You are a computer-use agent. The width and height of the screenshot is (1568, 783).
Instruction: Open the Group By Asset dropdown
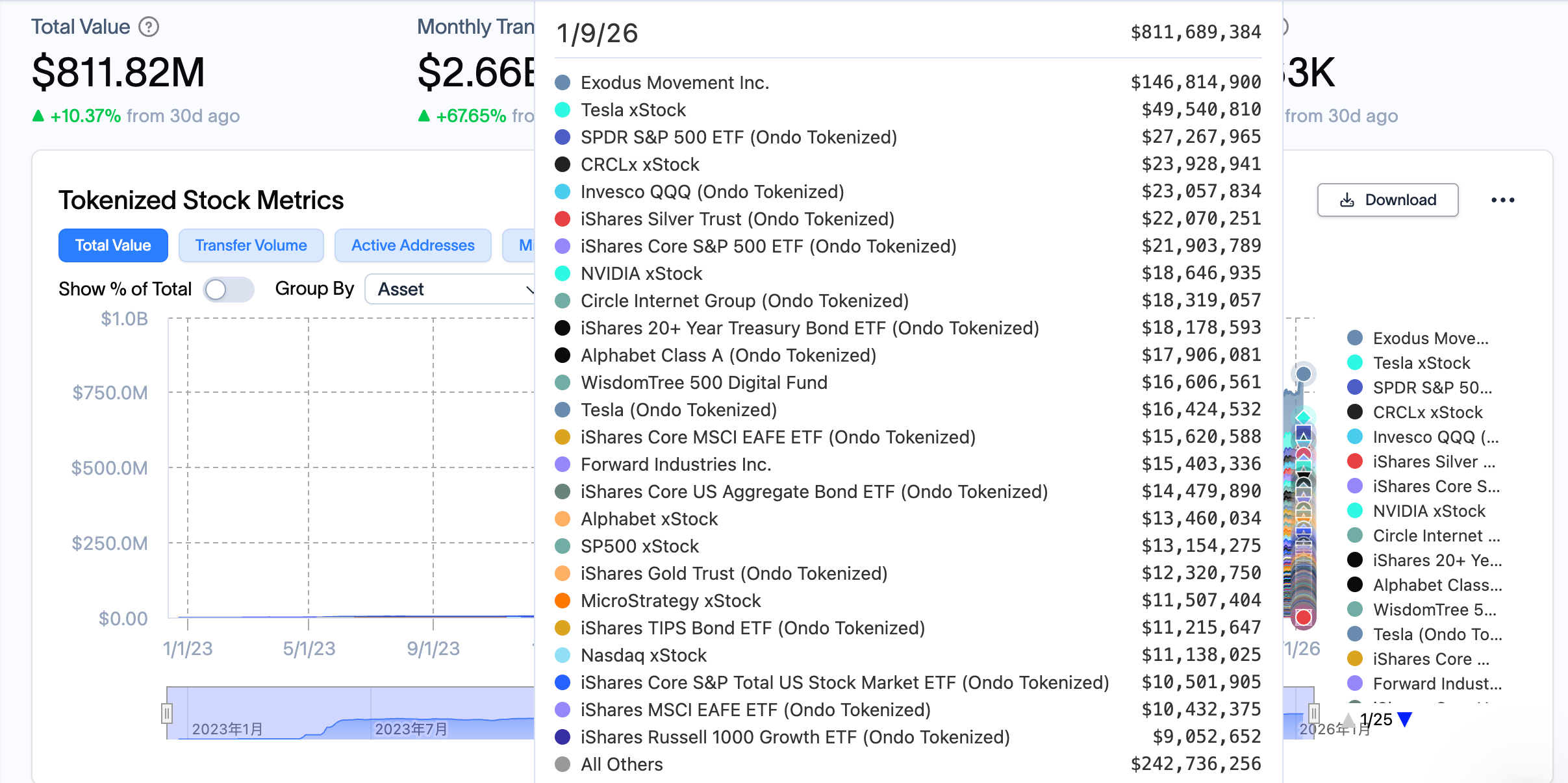448,290
